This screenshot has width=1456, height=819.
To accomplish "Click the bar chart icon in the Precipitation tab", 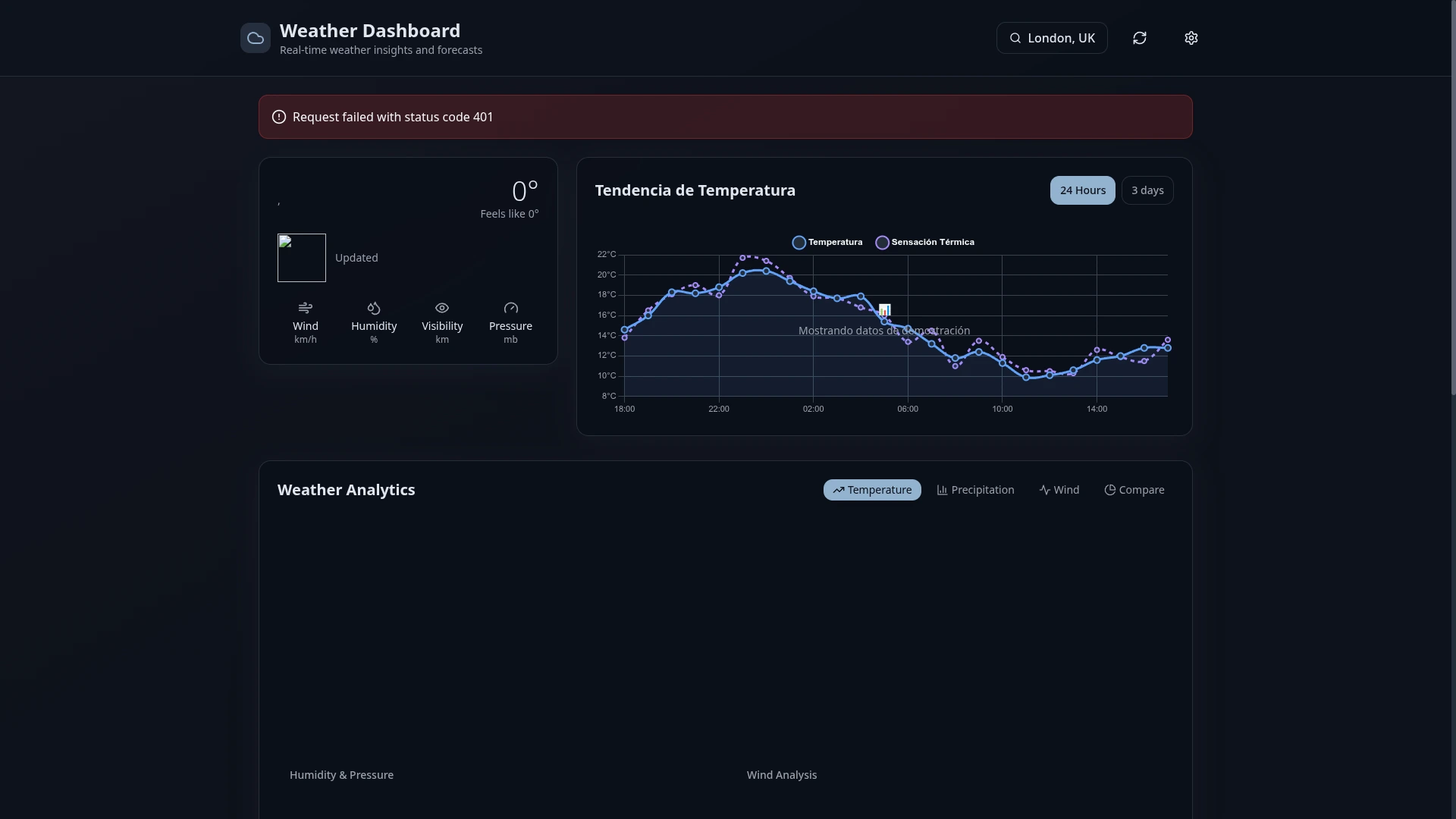I will tap(943, 490).
